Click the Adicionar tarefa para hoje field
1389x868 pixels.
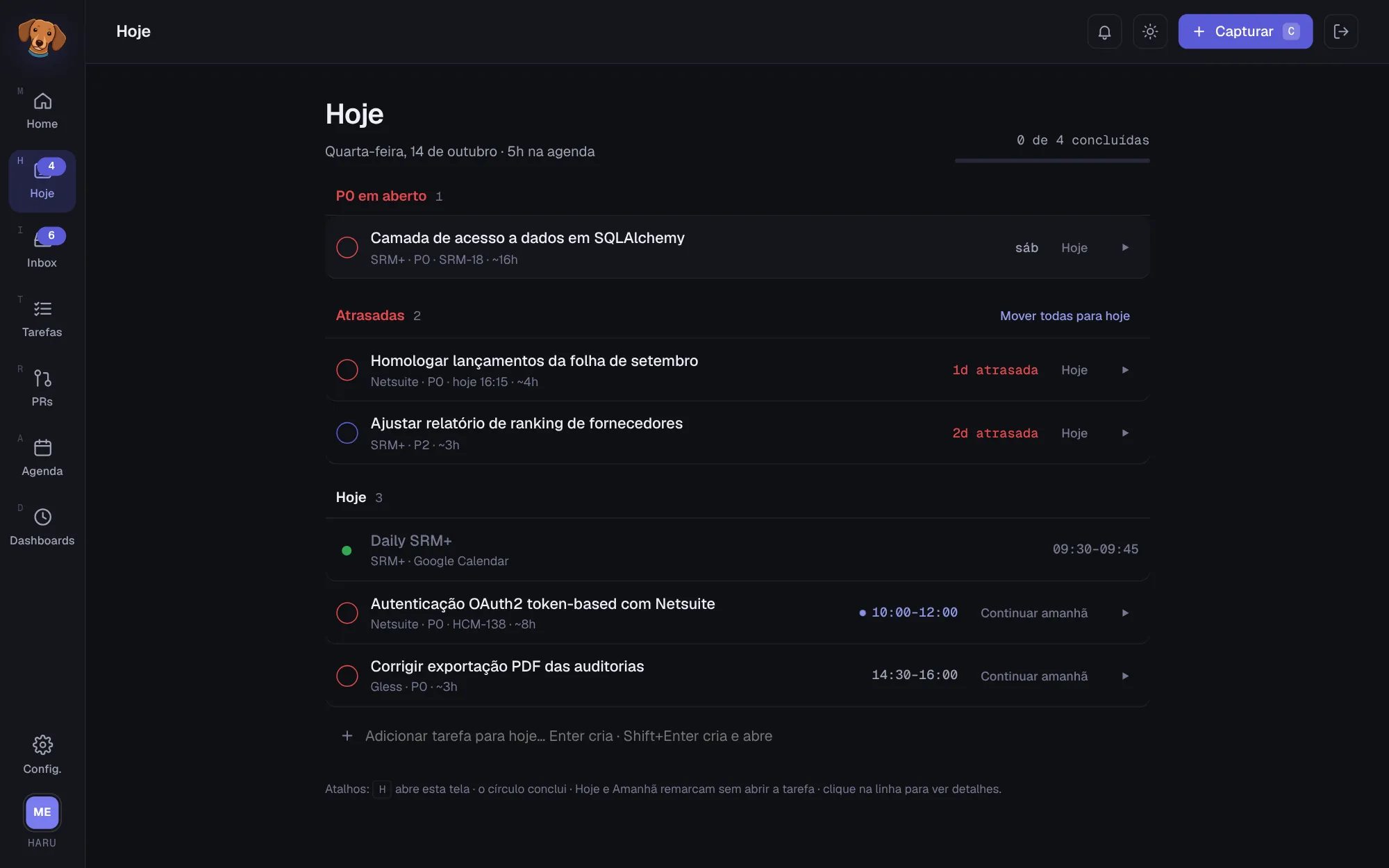738,736
